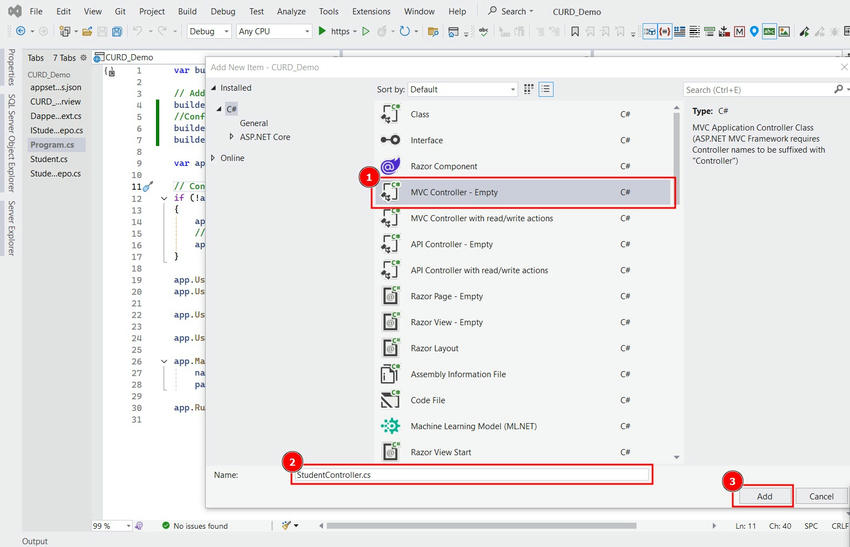
Task: Click the red braces toolbar icon
Action: tap(665, 31)
